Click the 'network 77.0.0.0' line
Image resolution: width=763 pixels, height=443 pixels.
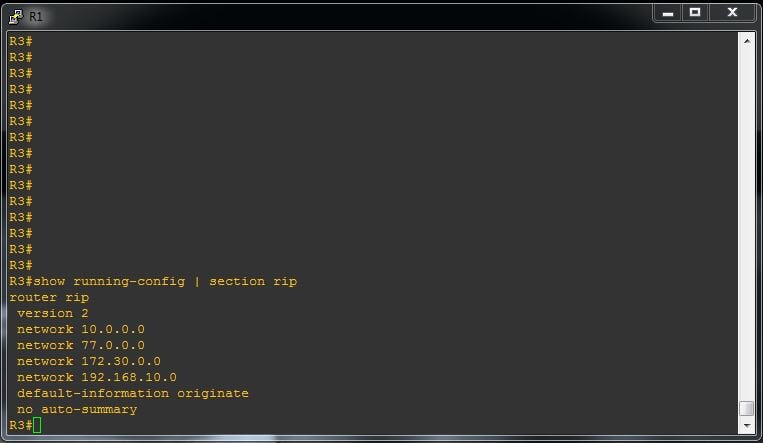(81, 346)
